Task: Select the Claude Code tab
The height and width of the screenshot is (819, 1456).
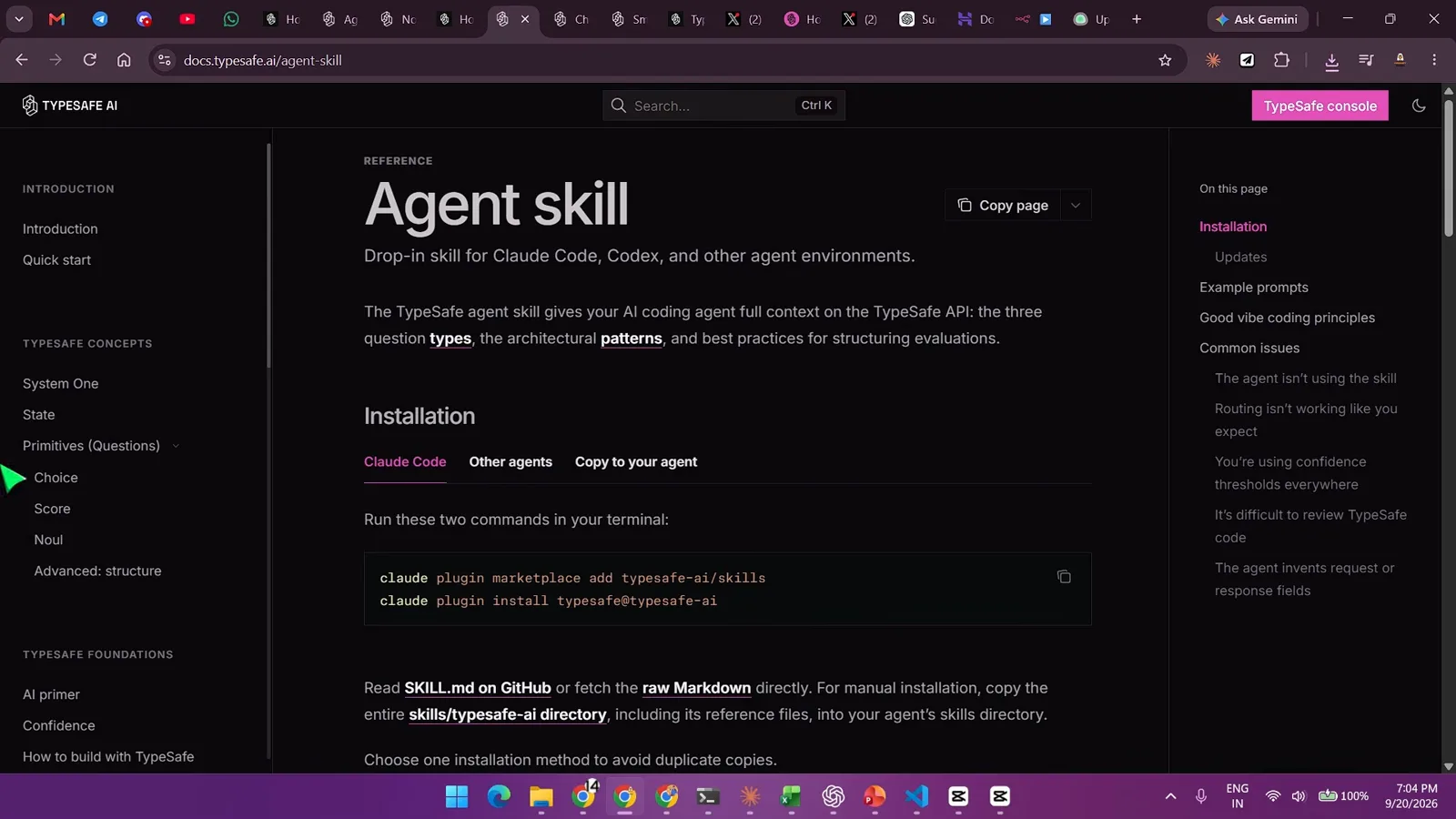Action: point(405,462)
